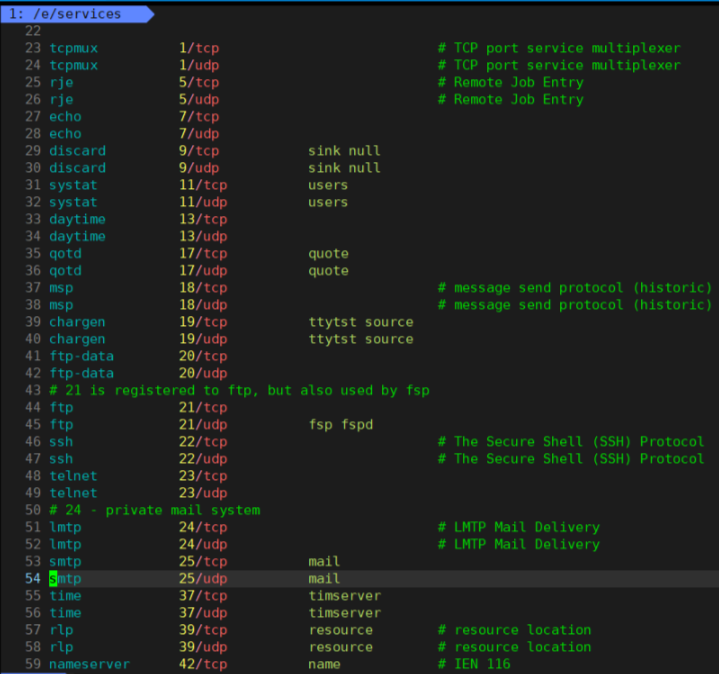This screenshot has width=719, height=674.
Task: Click 'rlp' on line 57
Action: tap(61, 630)
